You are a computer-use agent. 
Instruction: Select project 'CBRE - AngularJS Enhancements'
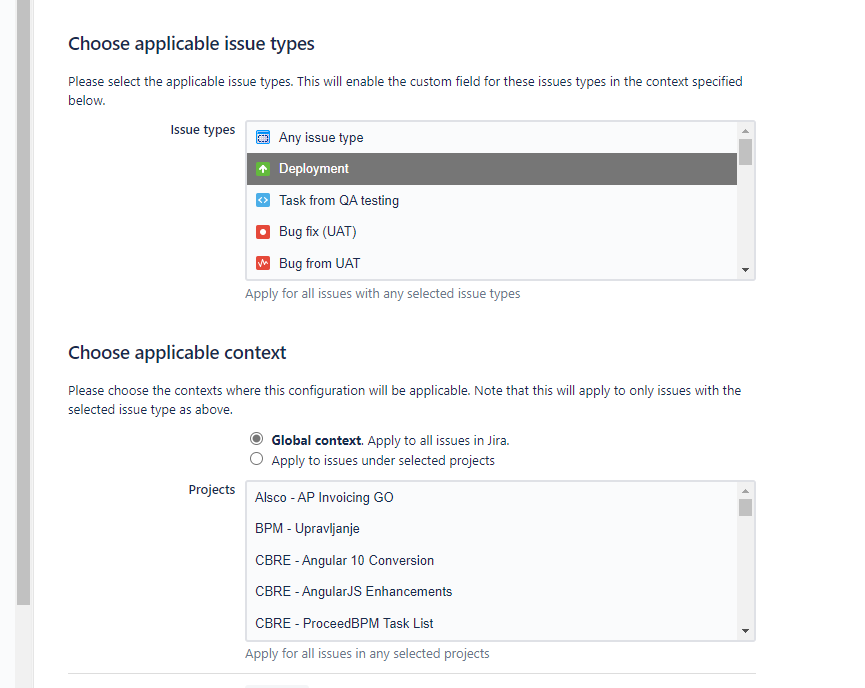[492, 591]
